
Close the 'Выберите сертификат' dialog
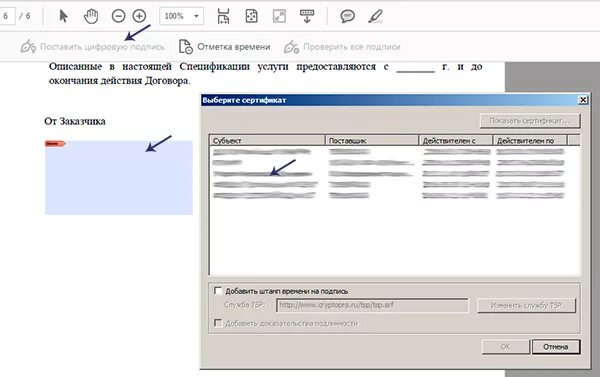(583, 100)
